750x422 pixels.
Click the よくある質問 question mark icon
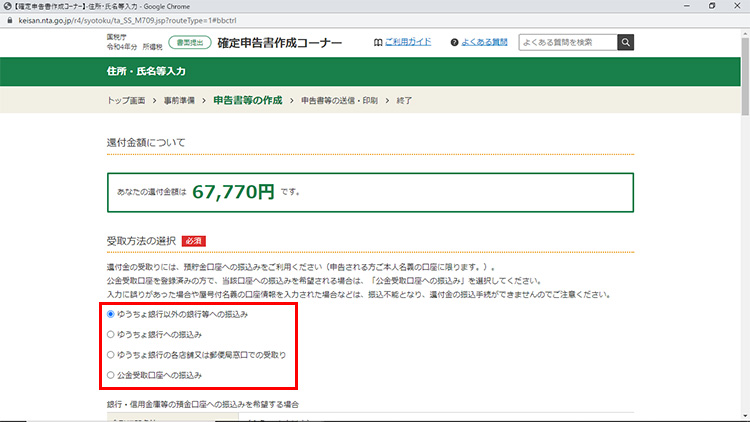[x=454, y=43]
